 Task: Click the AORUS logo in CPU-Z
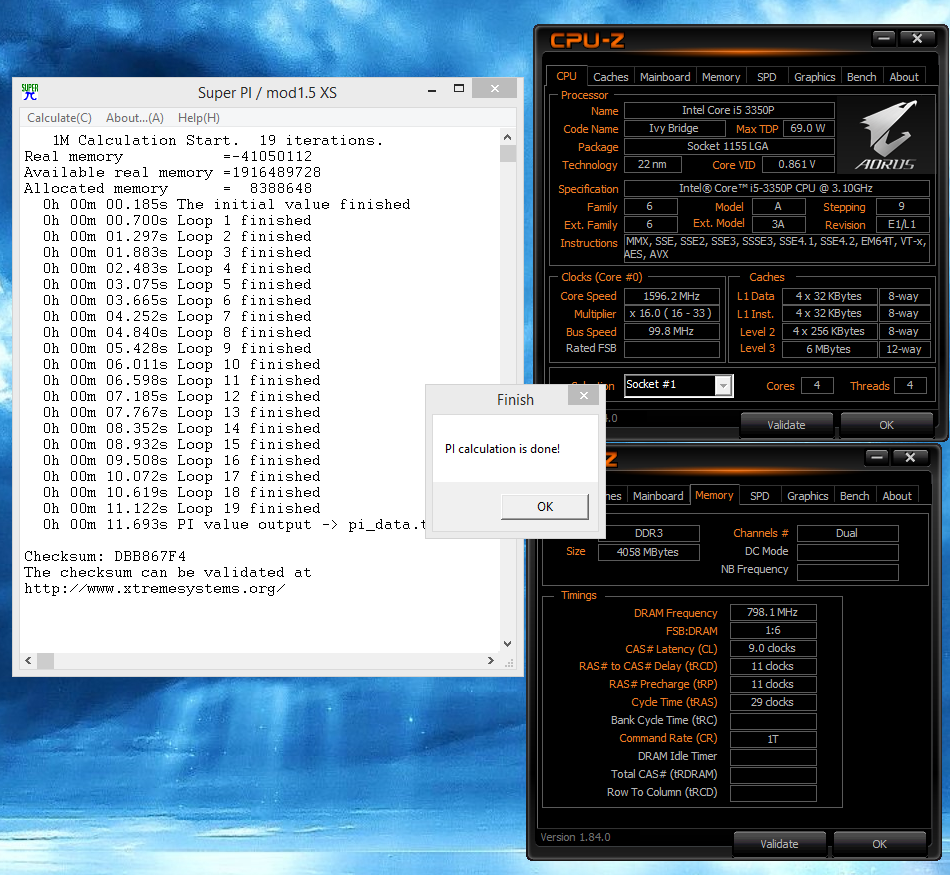point(886,136)
